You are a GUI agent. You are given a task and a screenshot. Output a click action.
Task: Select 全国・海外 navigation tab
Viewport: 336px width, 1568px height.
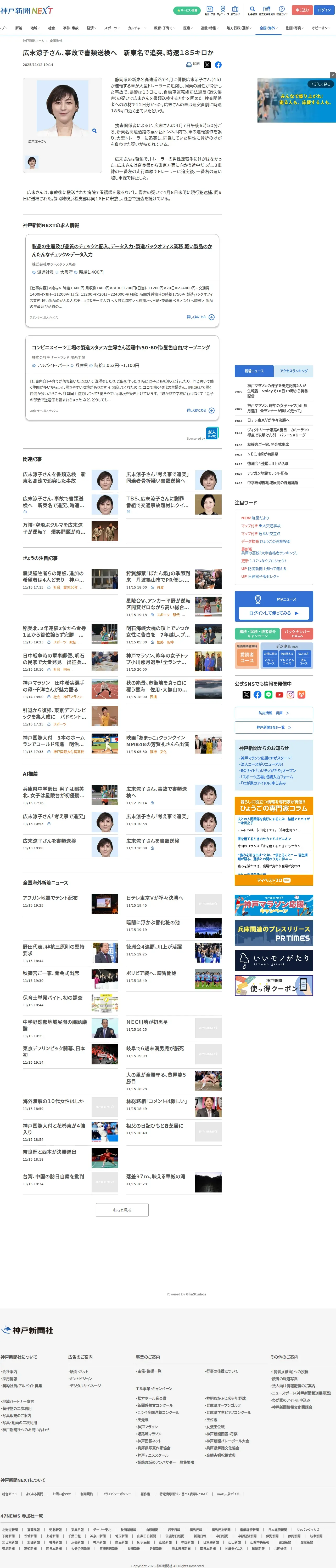(x=268, y=28)
